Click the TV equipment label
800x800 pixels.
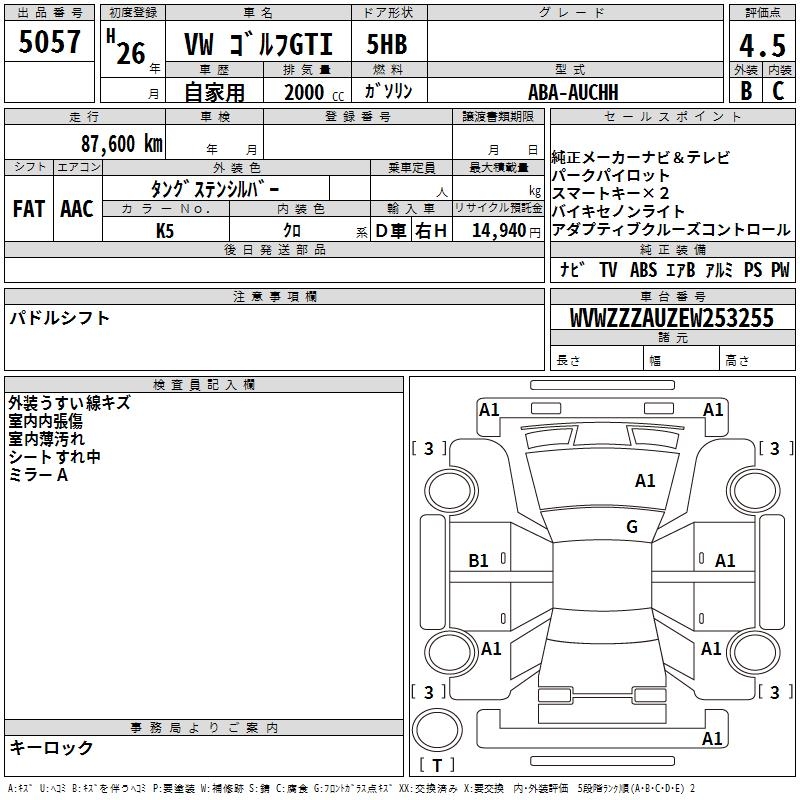pos(608,270)
